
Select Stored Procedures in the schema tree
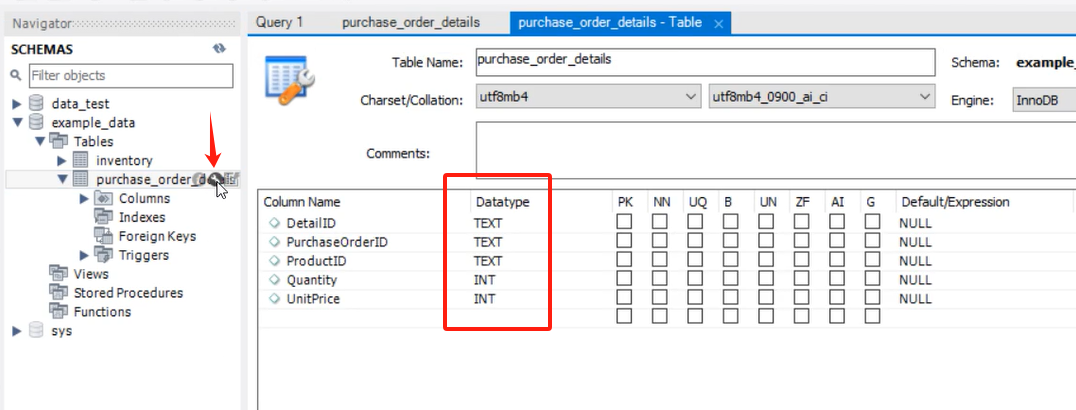tap(128, 293)
